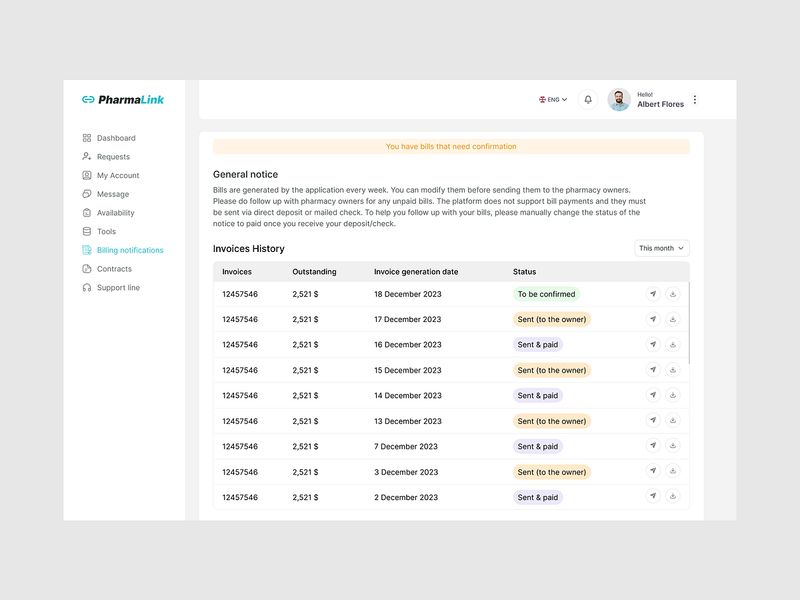Click Albert Flores profile avatar
Image resolution: width=800 pixels, height=600 pixels.
(x=619, y=99)
